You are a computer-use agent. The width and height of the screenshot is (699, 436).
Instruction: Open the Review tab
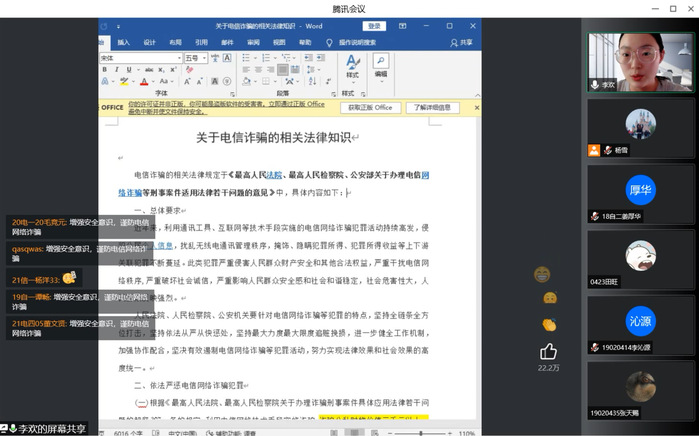tap(253, 42)
